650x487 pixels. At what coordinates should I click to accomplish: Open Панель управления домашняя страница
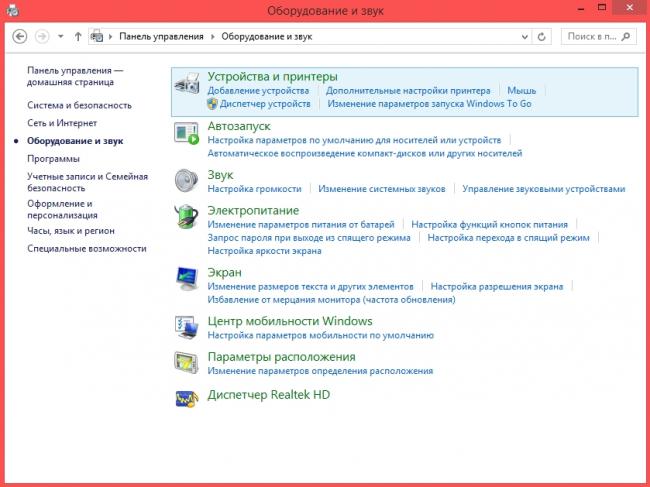click(x=75, y=76)
